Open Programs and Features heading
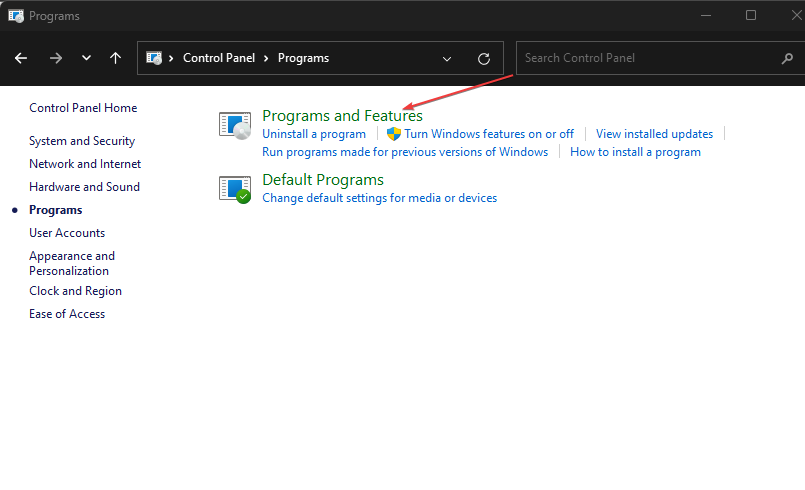805x490 pixels. tap(342, 116)
